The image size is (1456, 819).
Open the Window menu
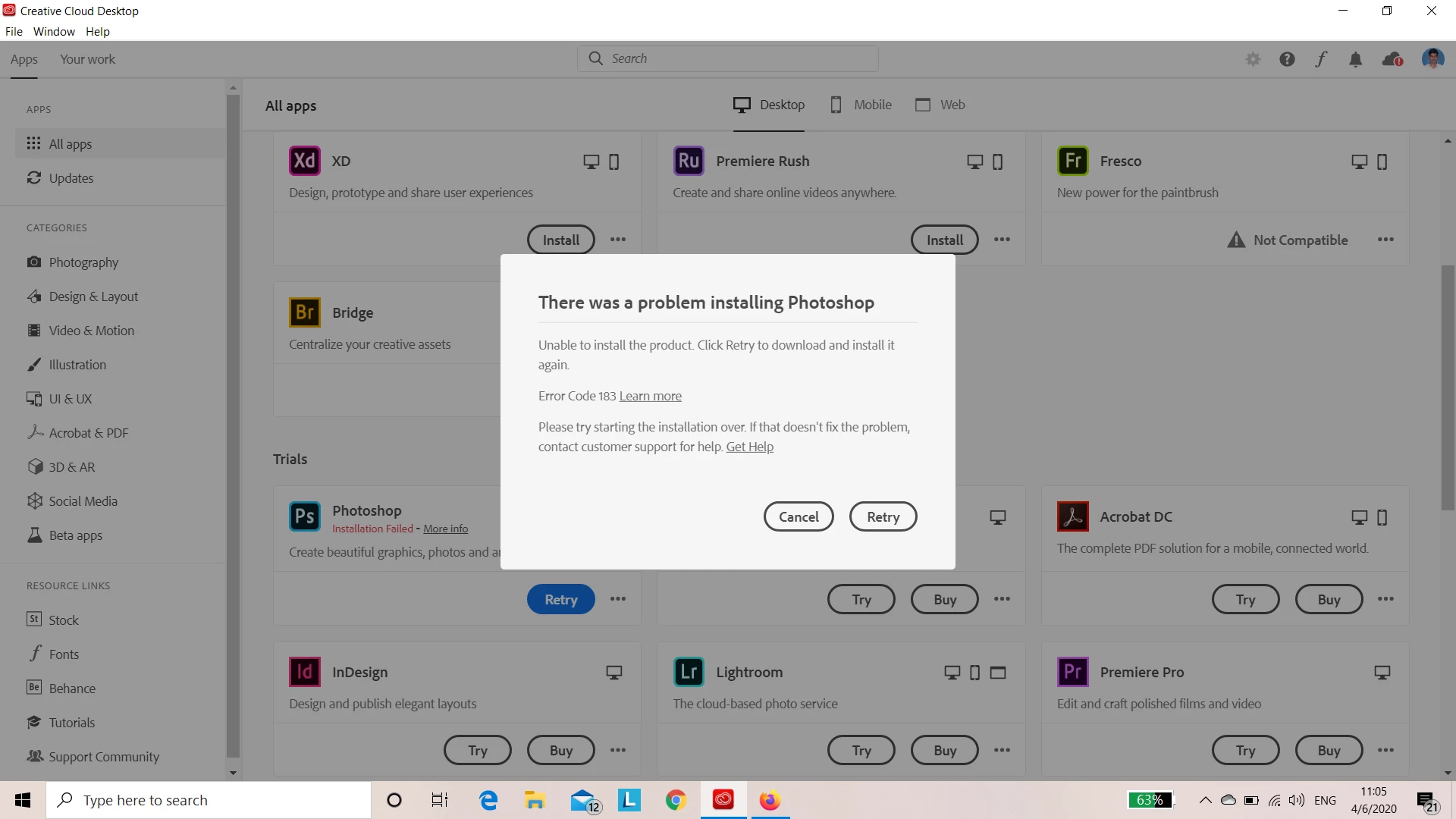click(x=54, y=31)
